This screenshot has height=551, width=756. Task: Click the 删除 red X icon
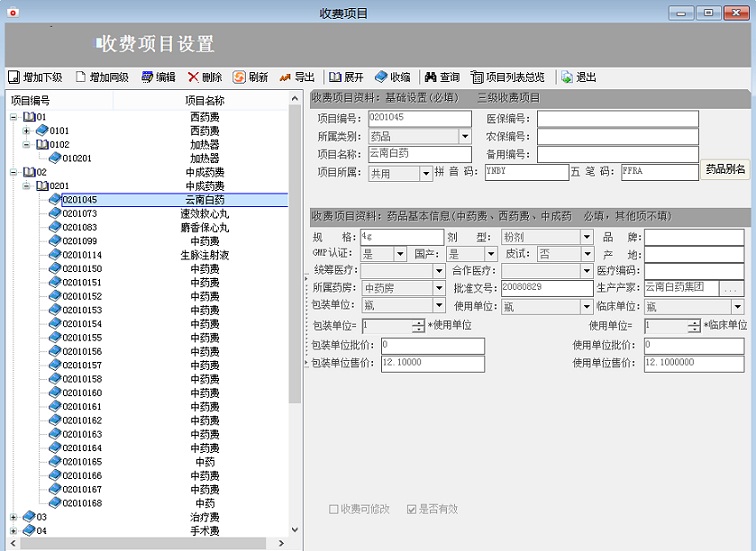click(x=193, y=77)
